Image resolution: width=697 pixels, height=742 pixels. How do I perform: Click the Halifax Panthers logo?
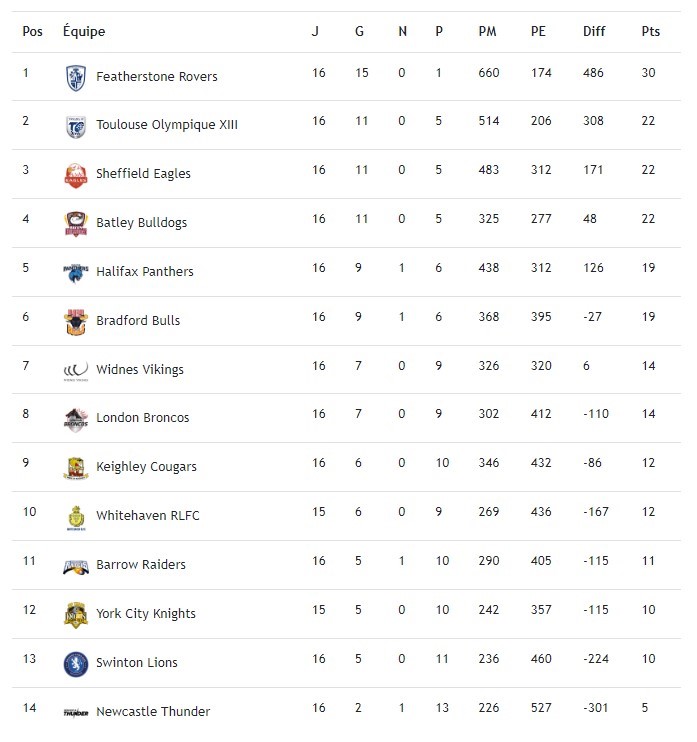pyautogui.click(x=75, y=272)
